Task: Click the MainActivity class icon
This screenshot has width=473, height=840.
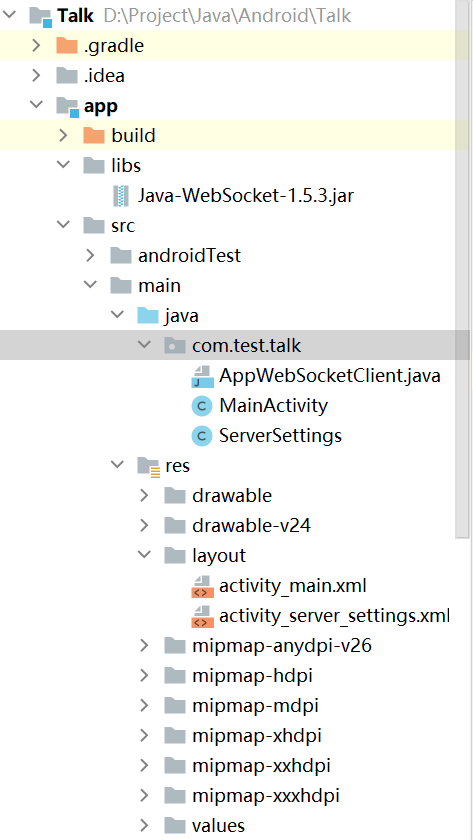Action: pyautogui.click(x=202, y=406)
